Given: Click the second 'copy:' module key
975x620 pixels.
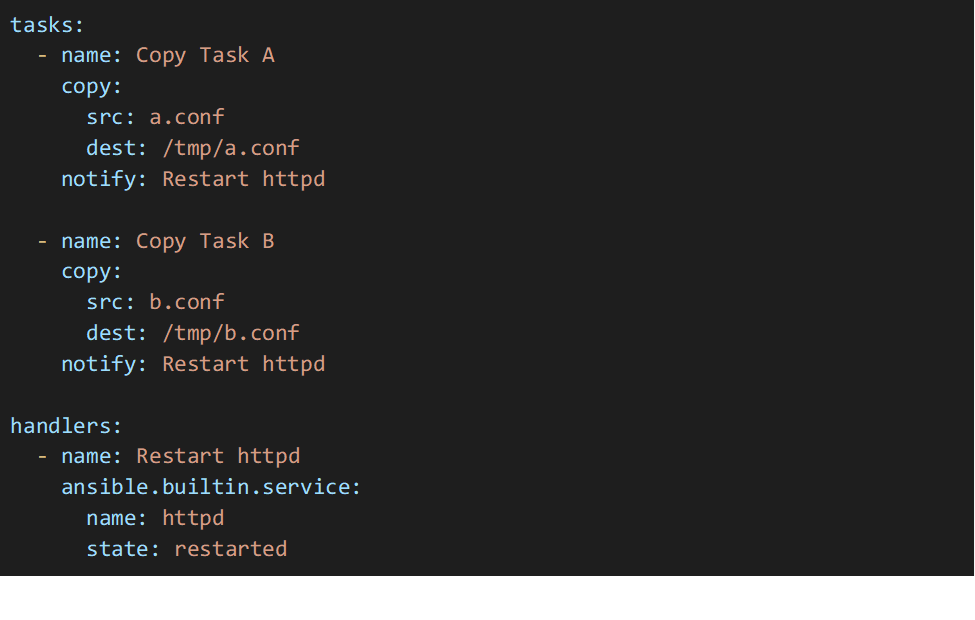Looking at the screenshot, I should pos(91,272).
